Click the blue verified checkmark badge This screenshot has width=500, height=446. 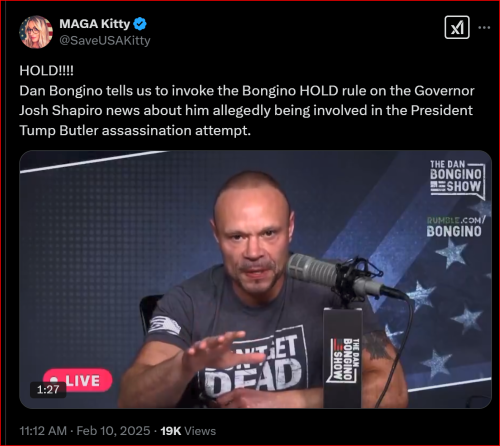click(x=140, y=24)
